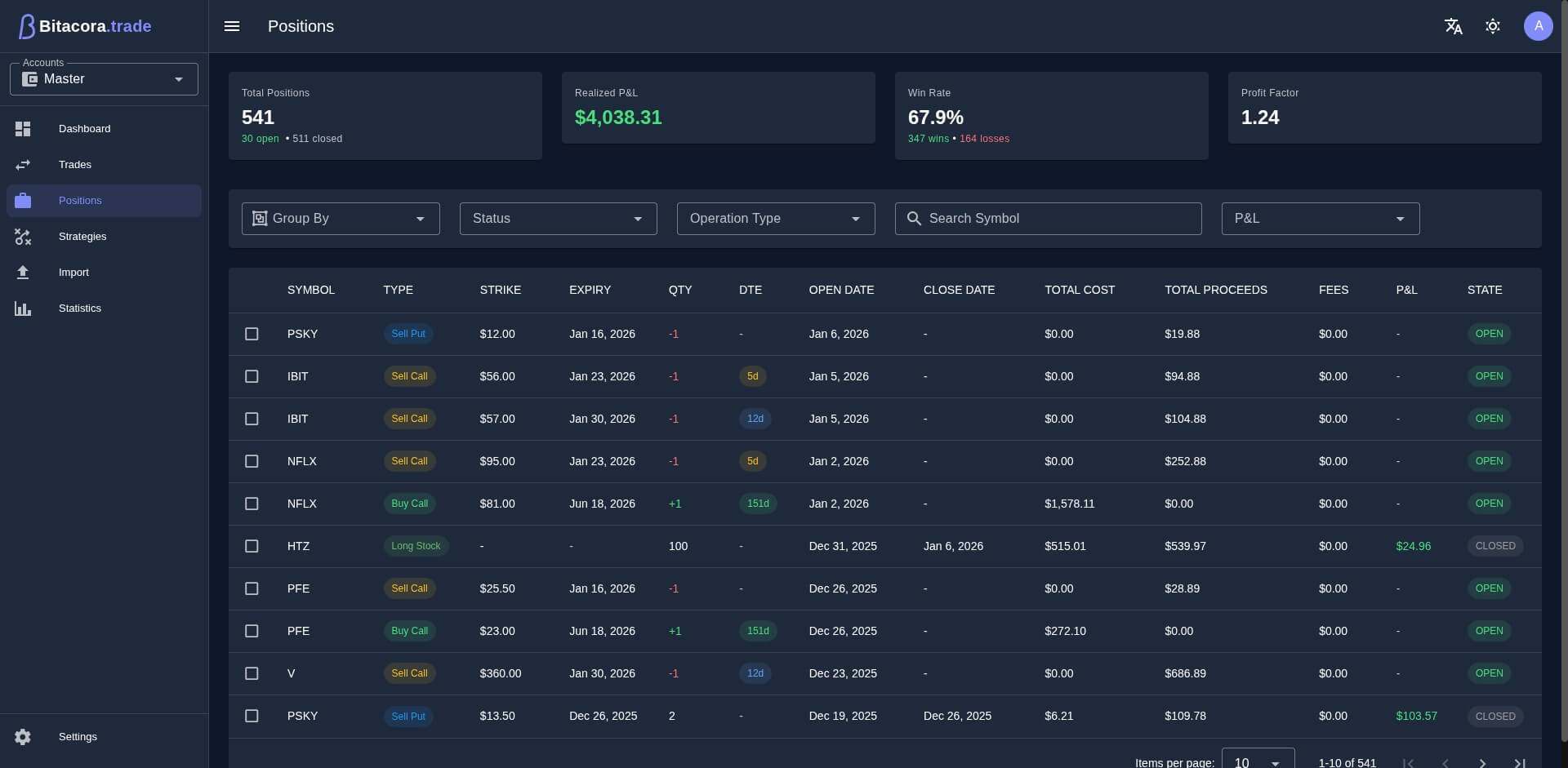
Task: Click the Import upload icon
Action: (23, 273)
